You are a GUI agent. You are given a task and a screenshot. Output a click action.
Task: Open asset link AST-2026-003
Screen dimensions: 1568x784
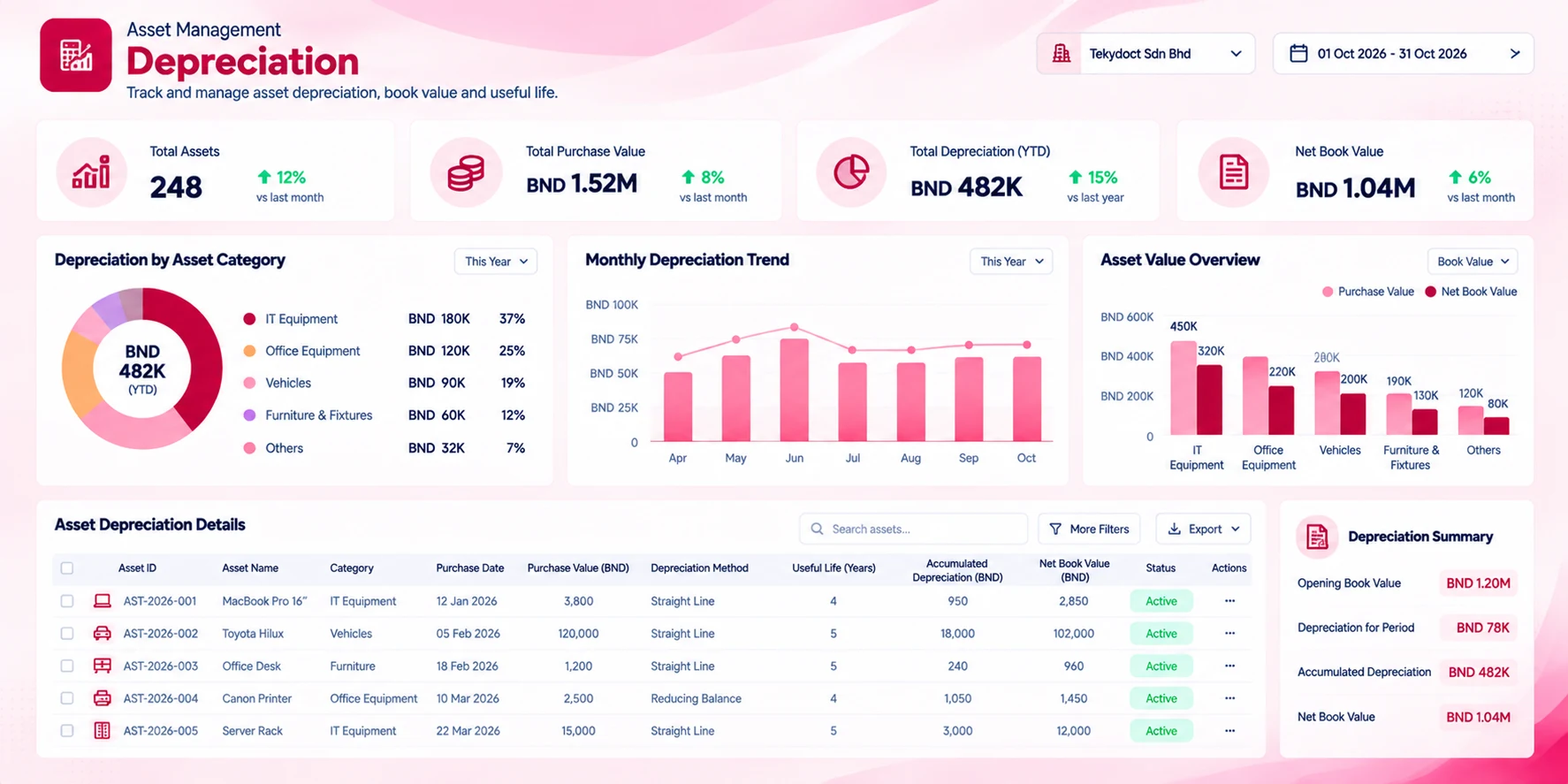click(160, 666)
